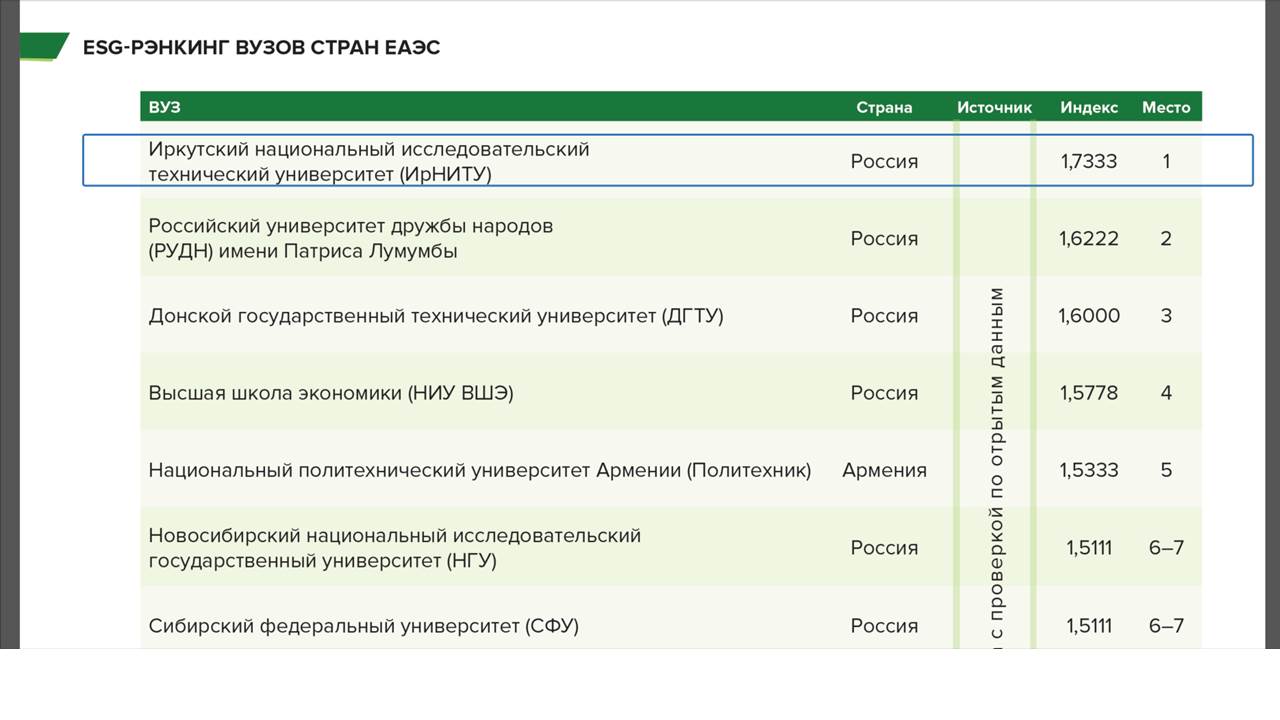Click the 'Источник' column header
Screen dimensions: 1280x720
994,107
